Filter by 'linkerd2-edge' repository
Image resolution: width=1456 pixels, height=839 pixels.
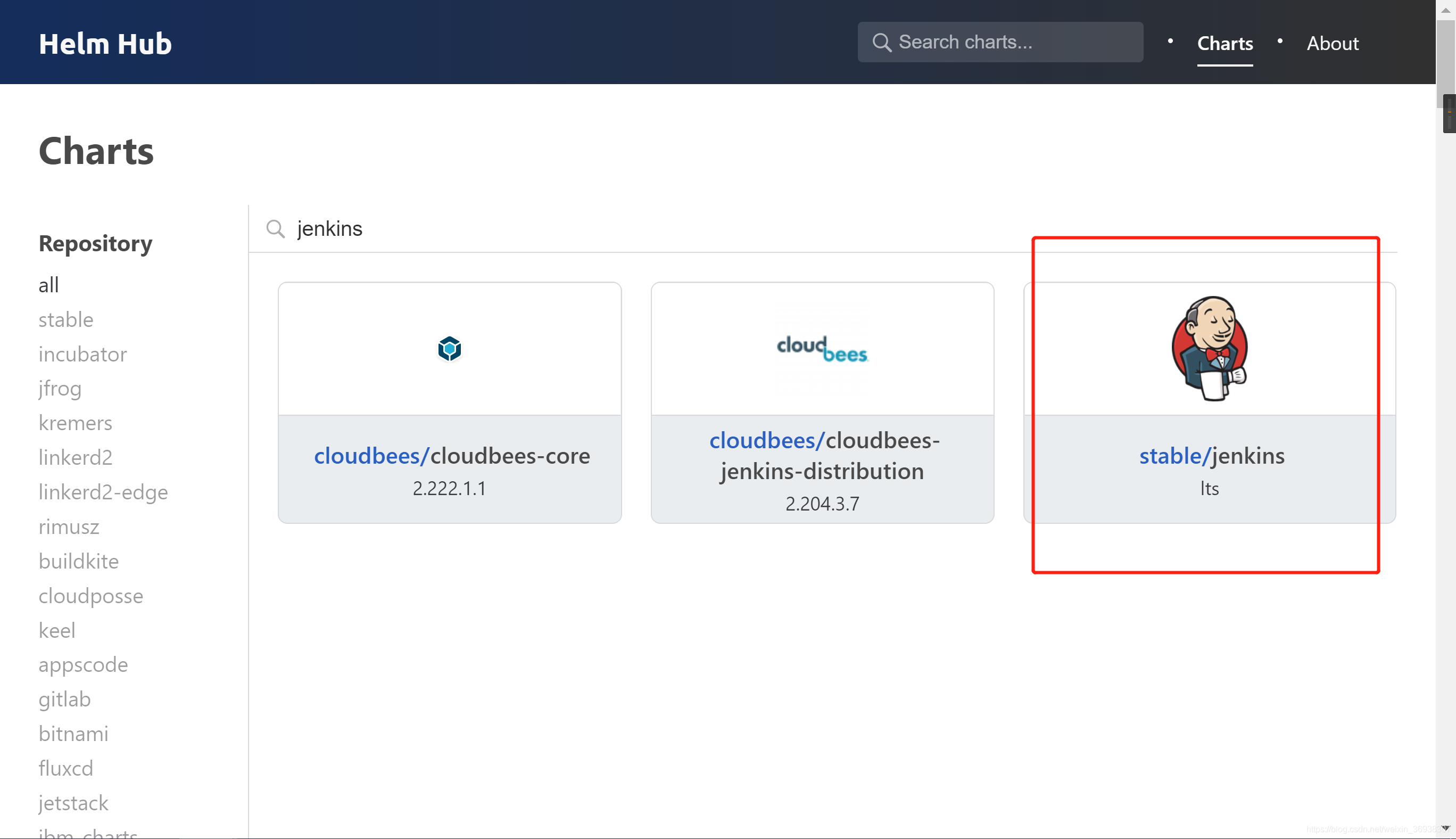tap(103, 492)
